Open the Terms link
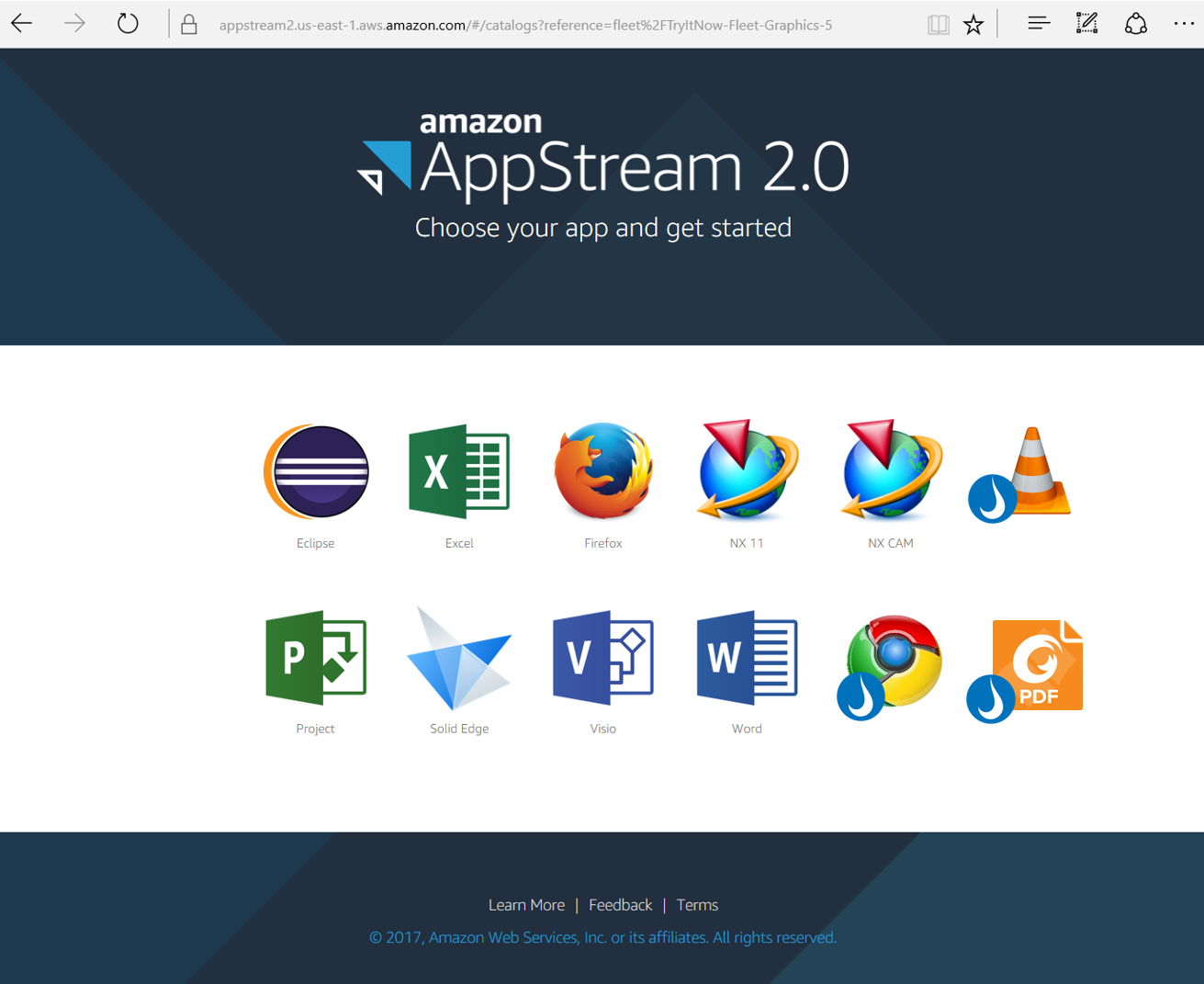This screenshot has width=1204, height=984. (697, 905)
